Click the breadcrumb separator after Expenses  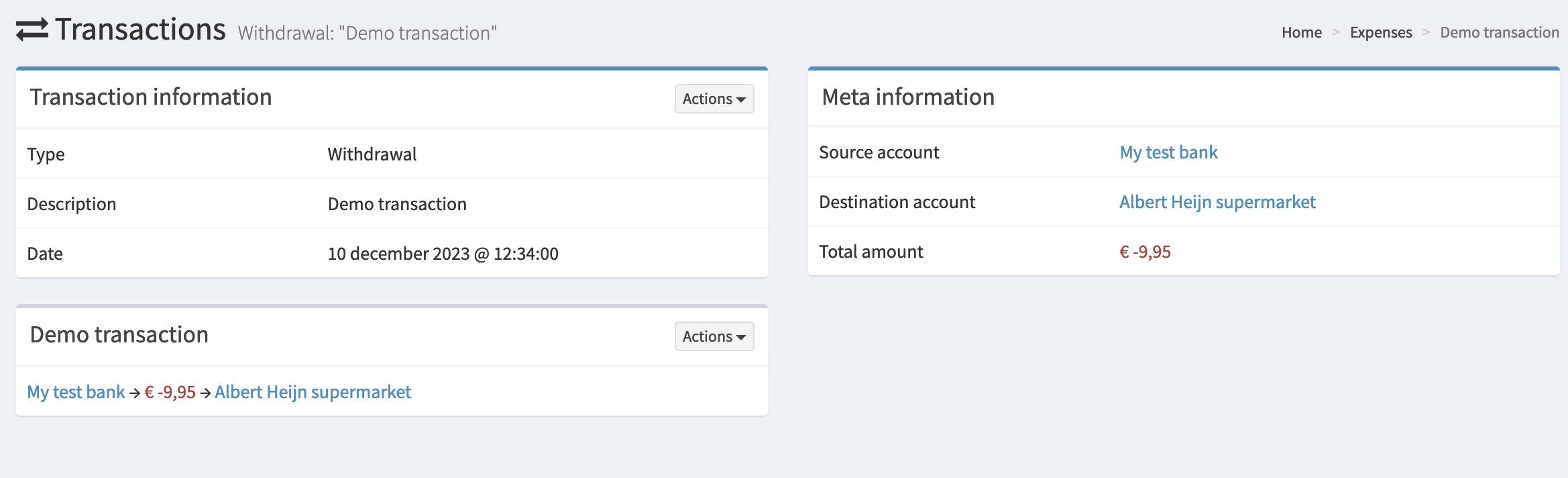(x=1426, y=32)
